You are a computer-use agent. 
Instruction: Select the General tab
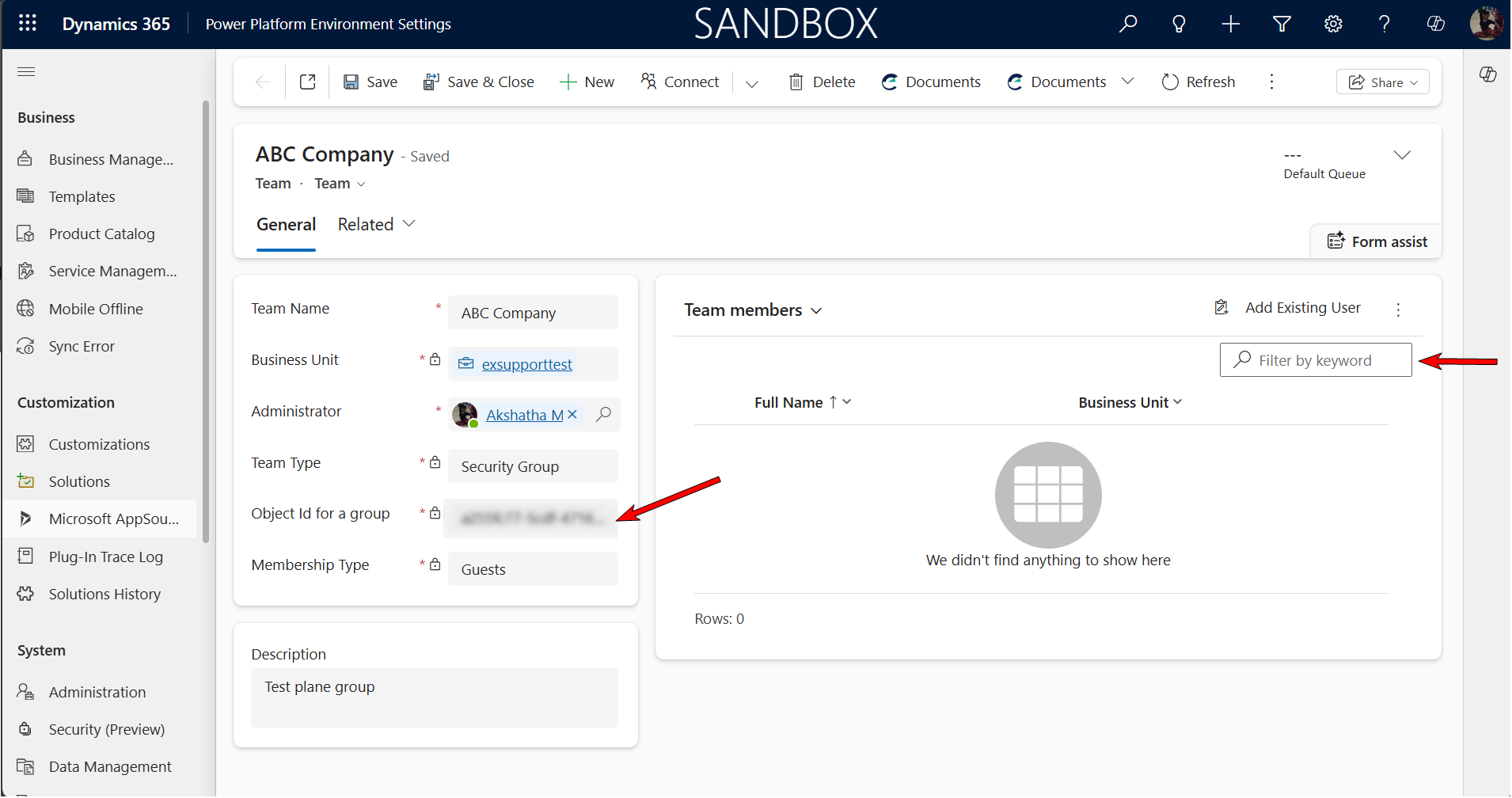286,225
